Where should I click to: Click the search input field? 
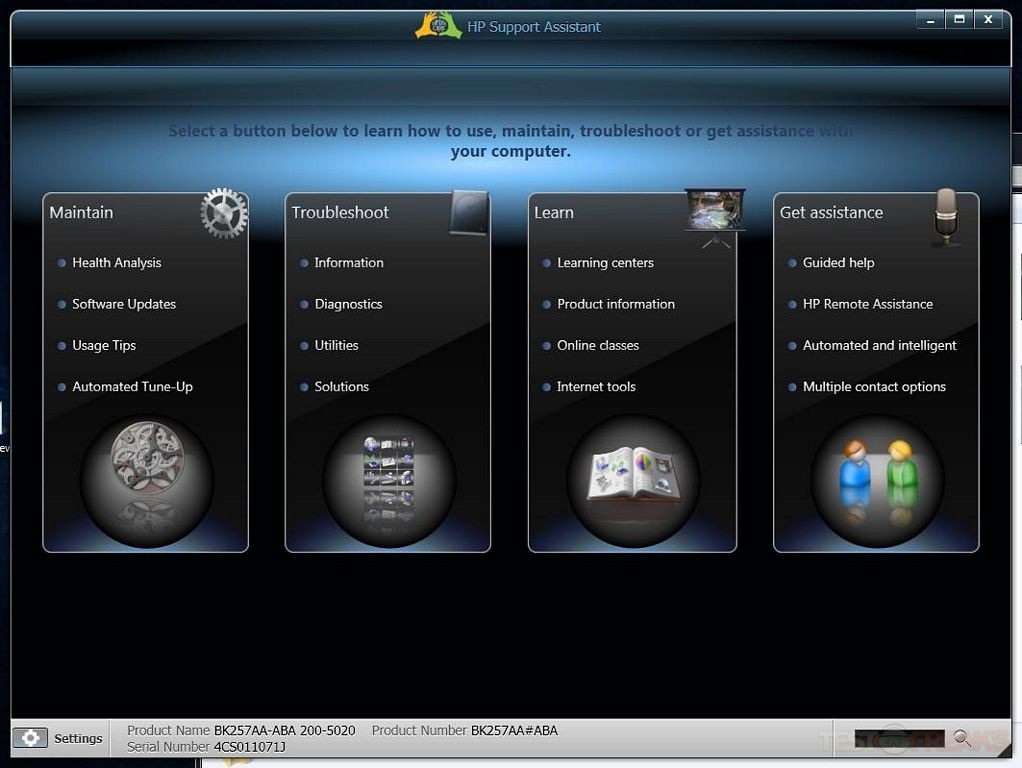coord(899,738)
